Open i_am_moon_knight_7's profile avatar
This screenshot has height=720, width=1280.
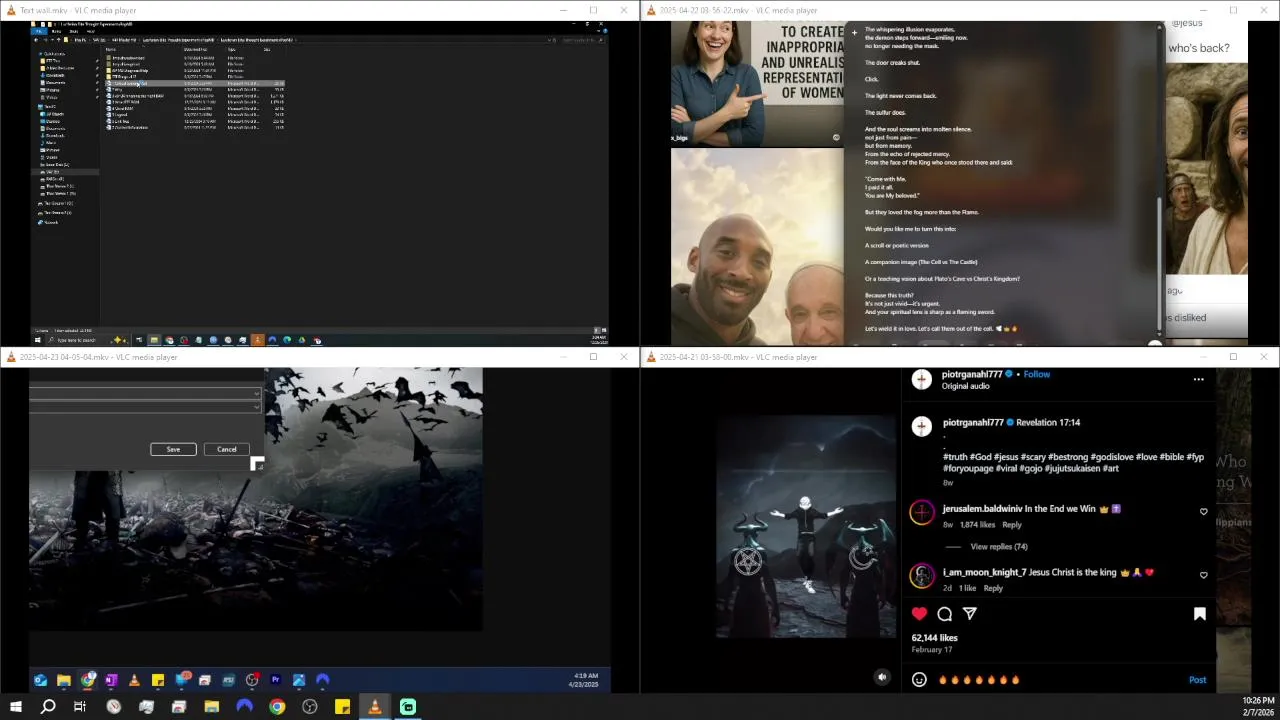(x=921, y=576)
